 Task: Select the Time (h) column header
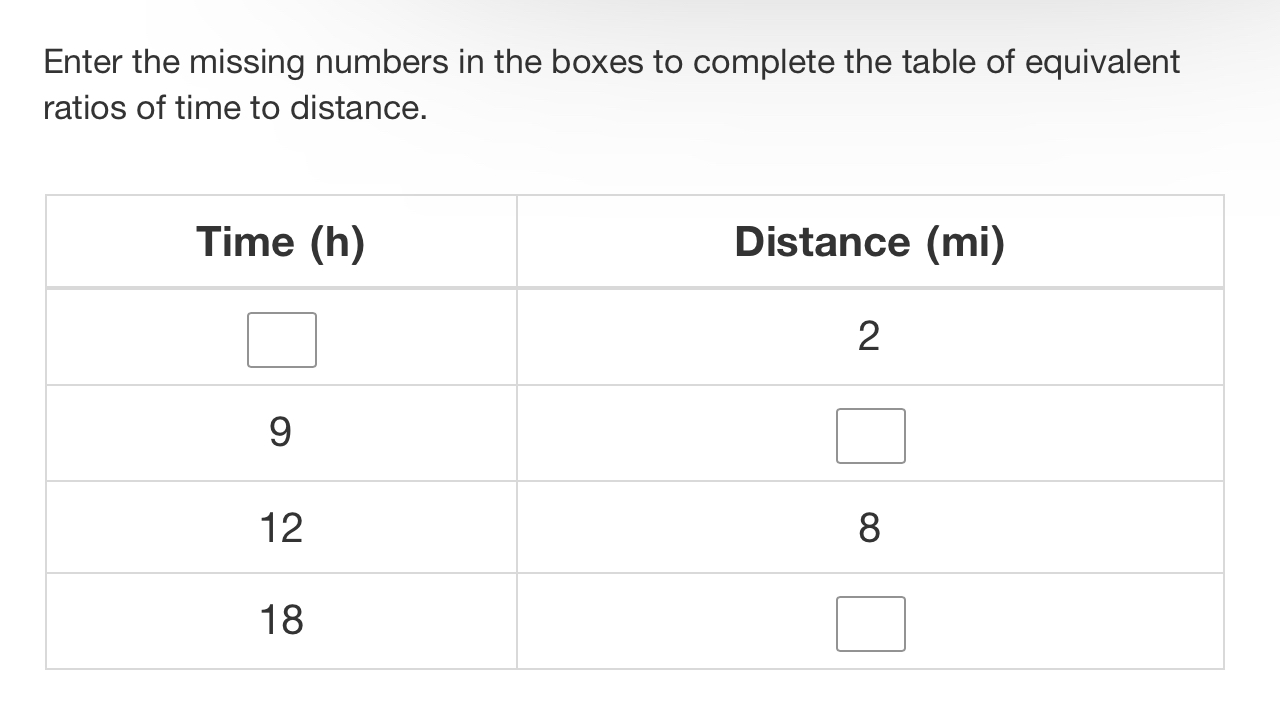pos(281,241)
